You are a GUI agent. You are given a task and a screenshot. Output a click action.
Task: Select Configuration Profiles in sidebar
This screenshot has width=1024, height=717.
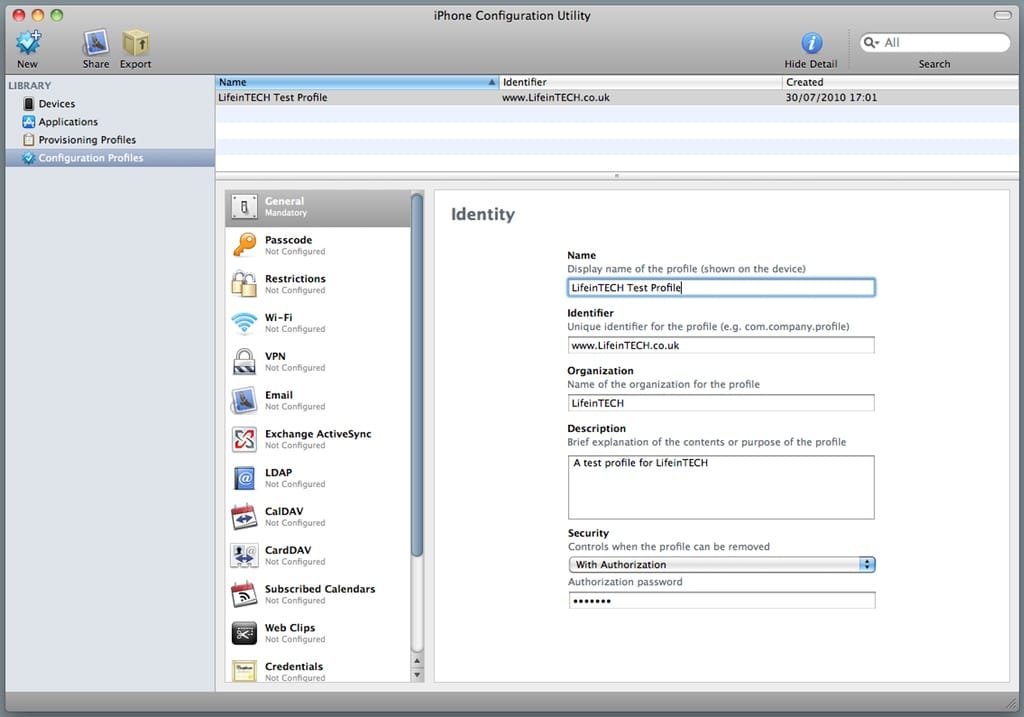point(110,158)
